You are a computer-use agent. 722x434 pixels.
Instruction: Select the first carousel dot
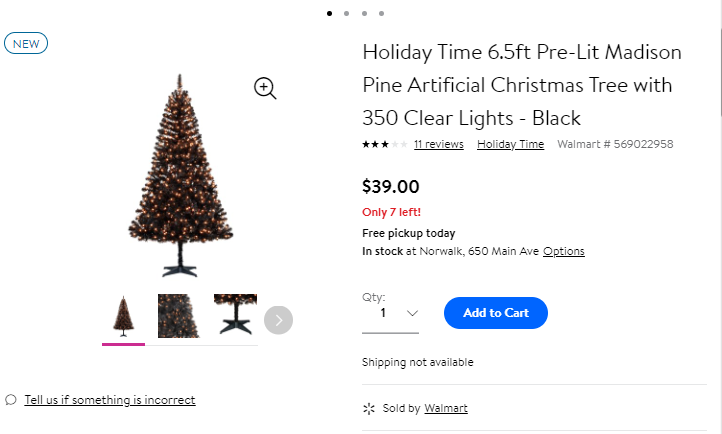329,14
